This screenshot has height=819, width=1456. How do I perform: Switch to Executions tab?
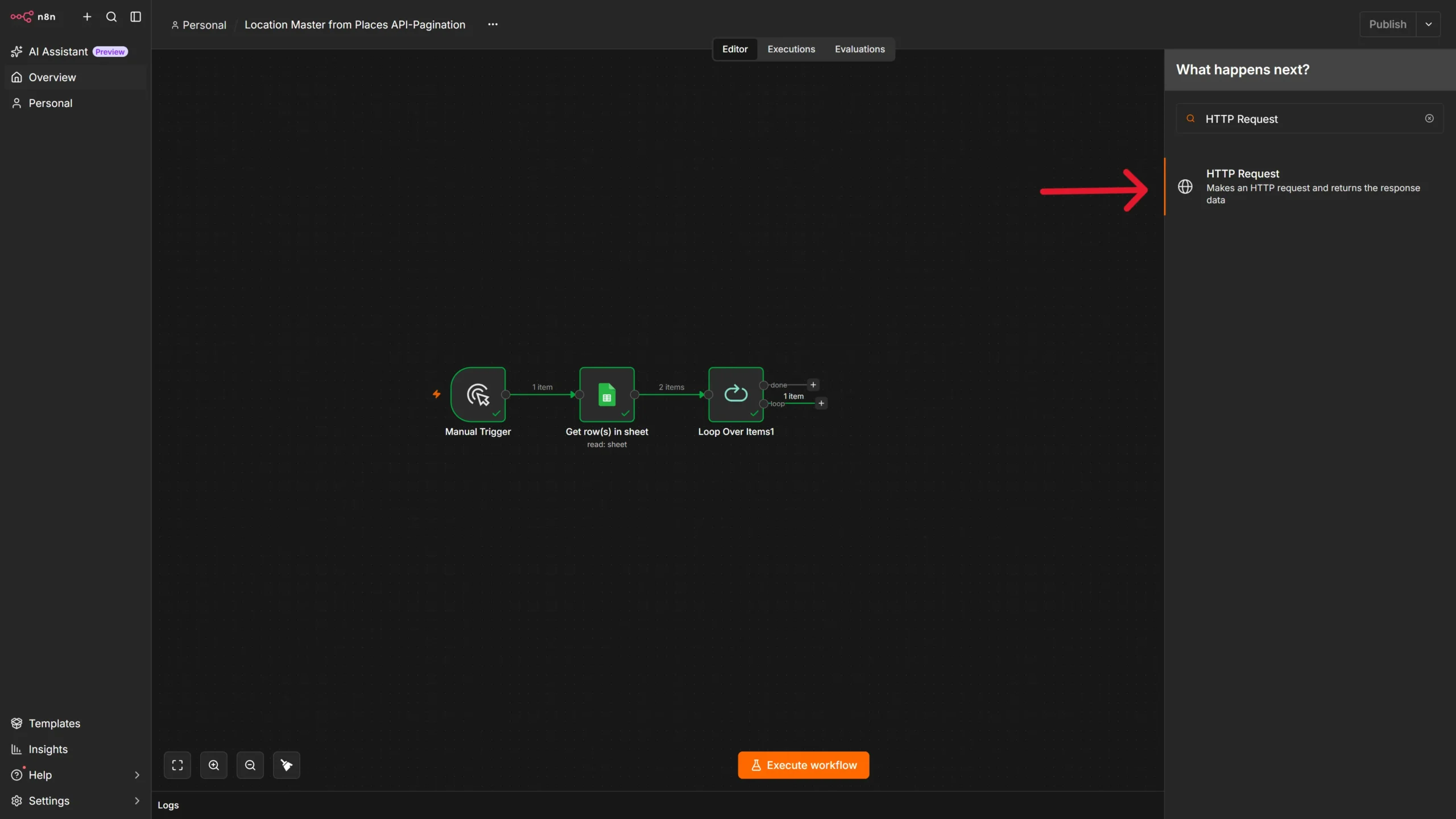coord(791,49)
